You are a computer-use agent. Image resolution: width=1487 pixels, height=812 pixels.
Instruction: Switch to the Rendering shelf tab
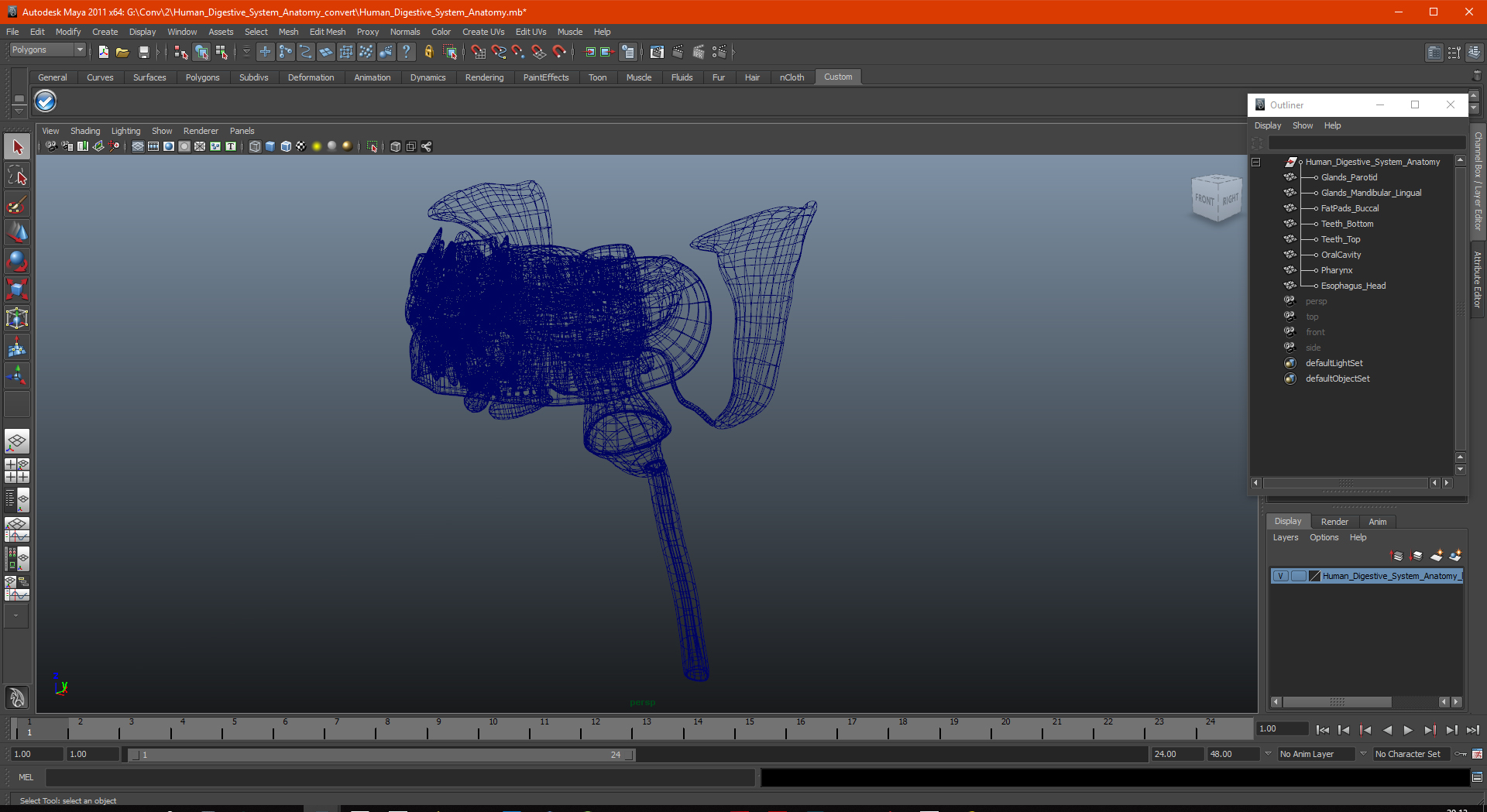484,77
